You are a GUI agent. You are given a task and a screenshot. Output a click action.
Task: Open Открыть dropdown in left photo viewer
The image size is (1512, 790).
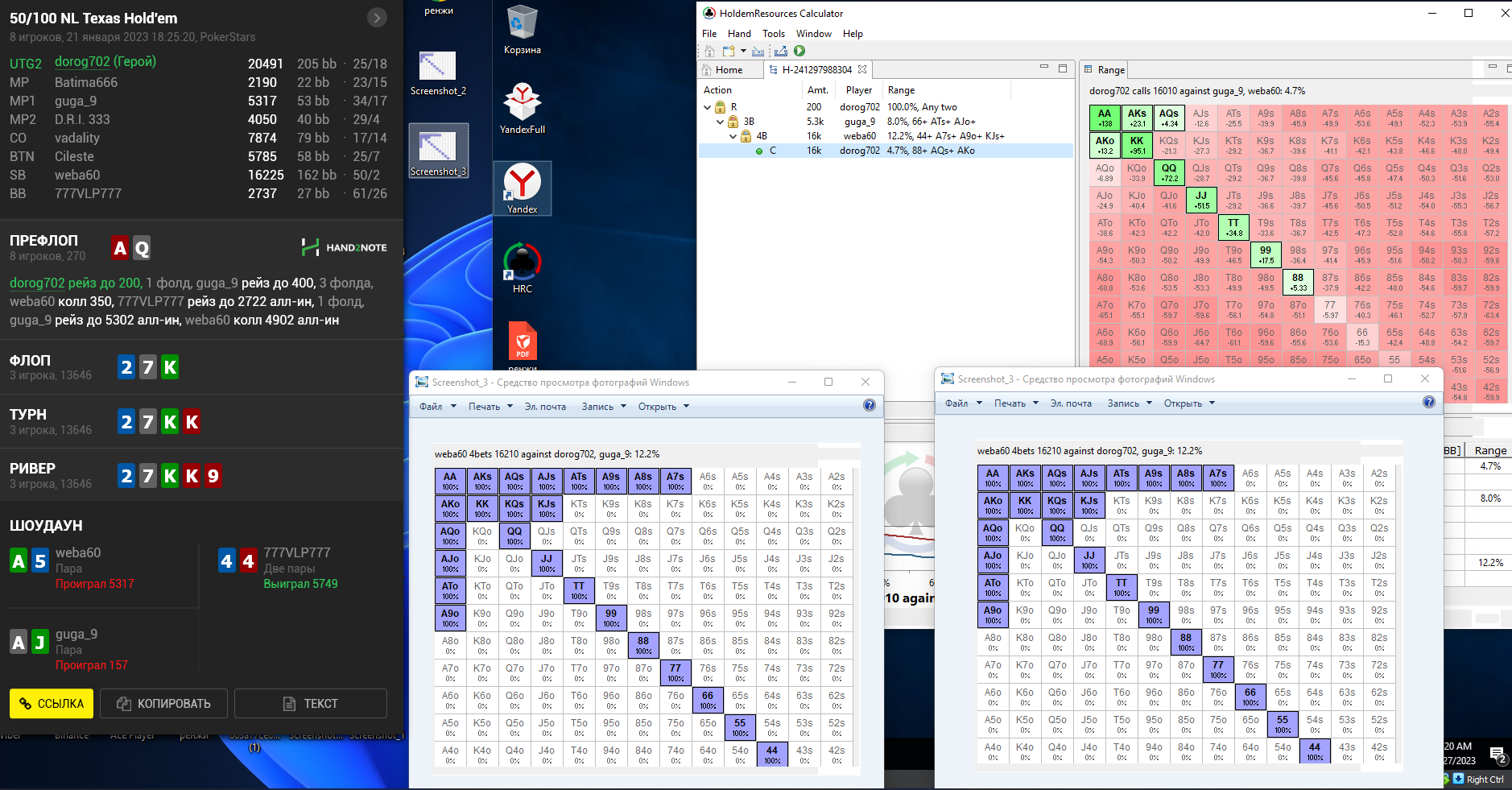tap(663, 407)
